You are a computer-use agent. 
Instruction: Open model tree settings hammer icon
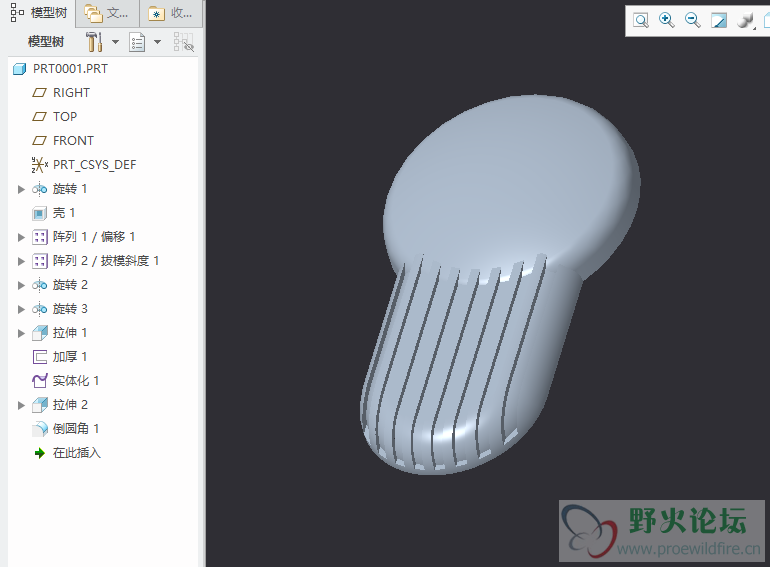tap(94, 42)
